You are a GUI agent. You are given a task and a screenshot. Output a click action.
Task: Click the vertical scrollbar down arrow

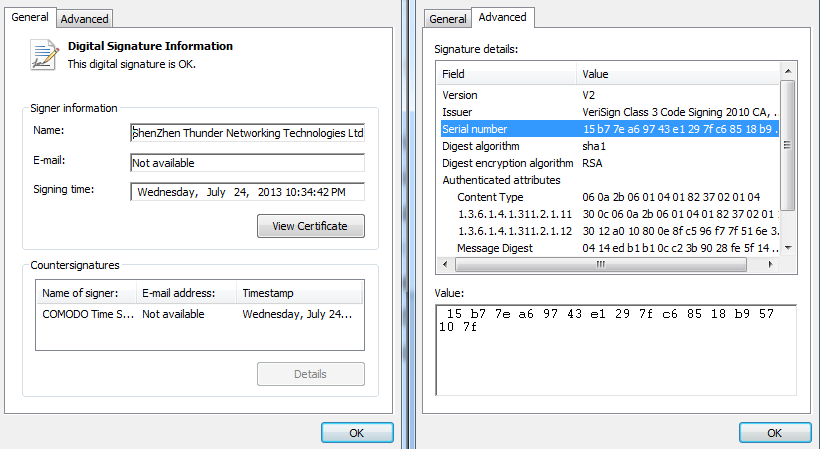coord(788,248)
